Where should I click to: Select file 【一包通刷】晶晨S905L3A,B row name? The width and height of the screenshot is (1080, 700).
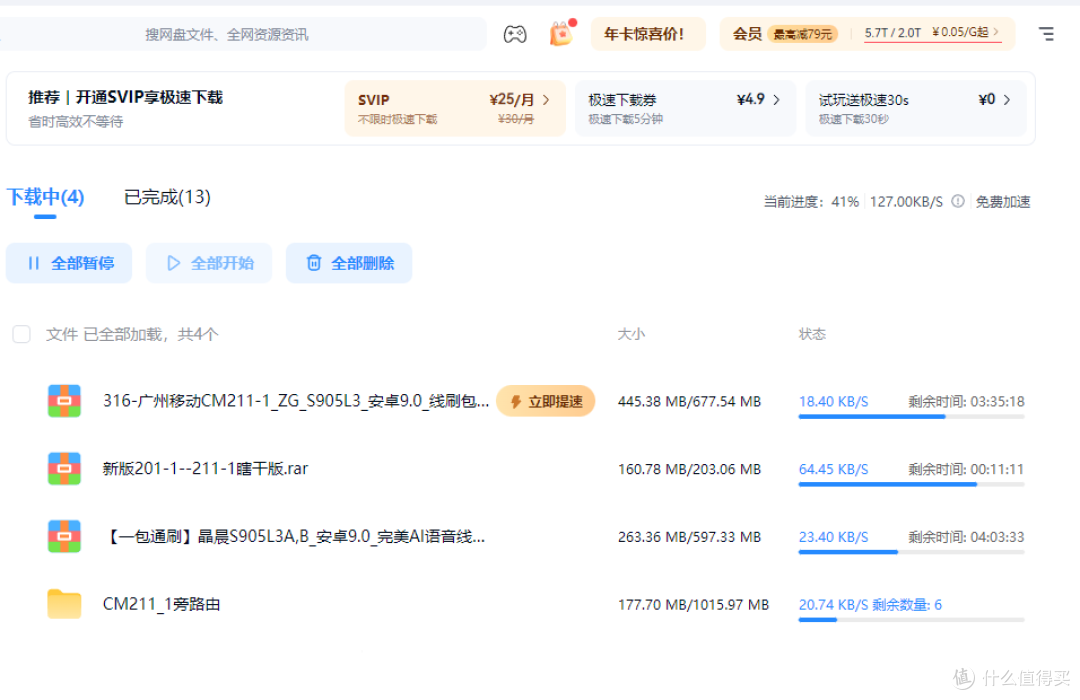[295, 536]
